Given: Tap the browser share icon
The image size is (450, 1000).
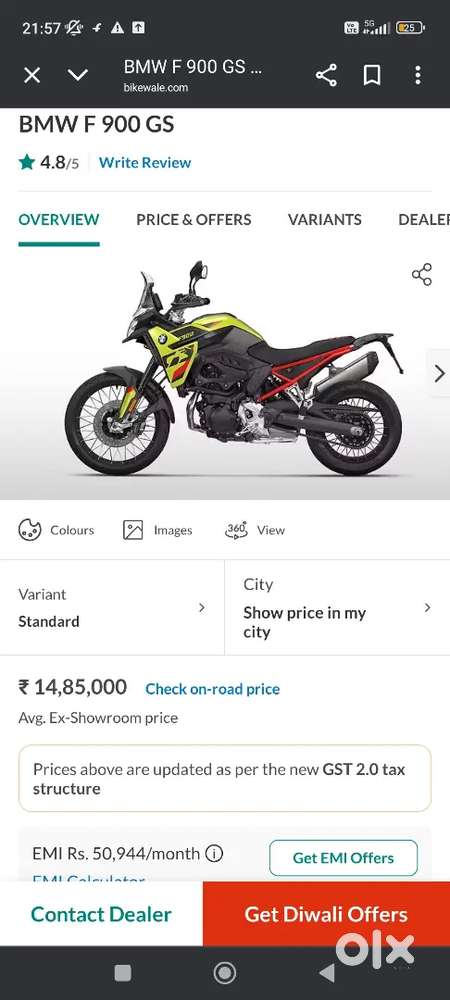Looking at the screenshot, I should click(x=326, y=76).
